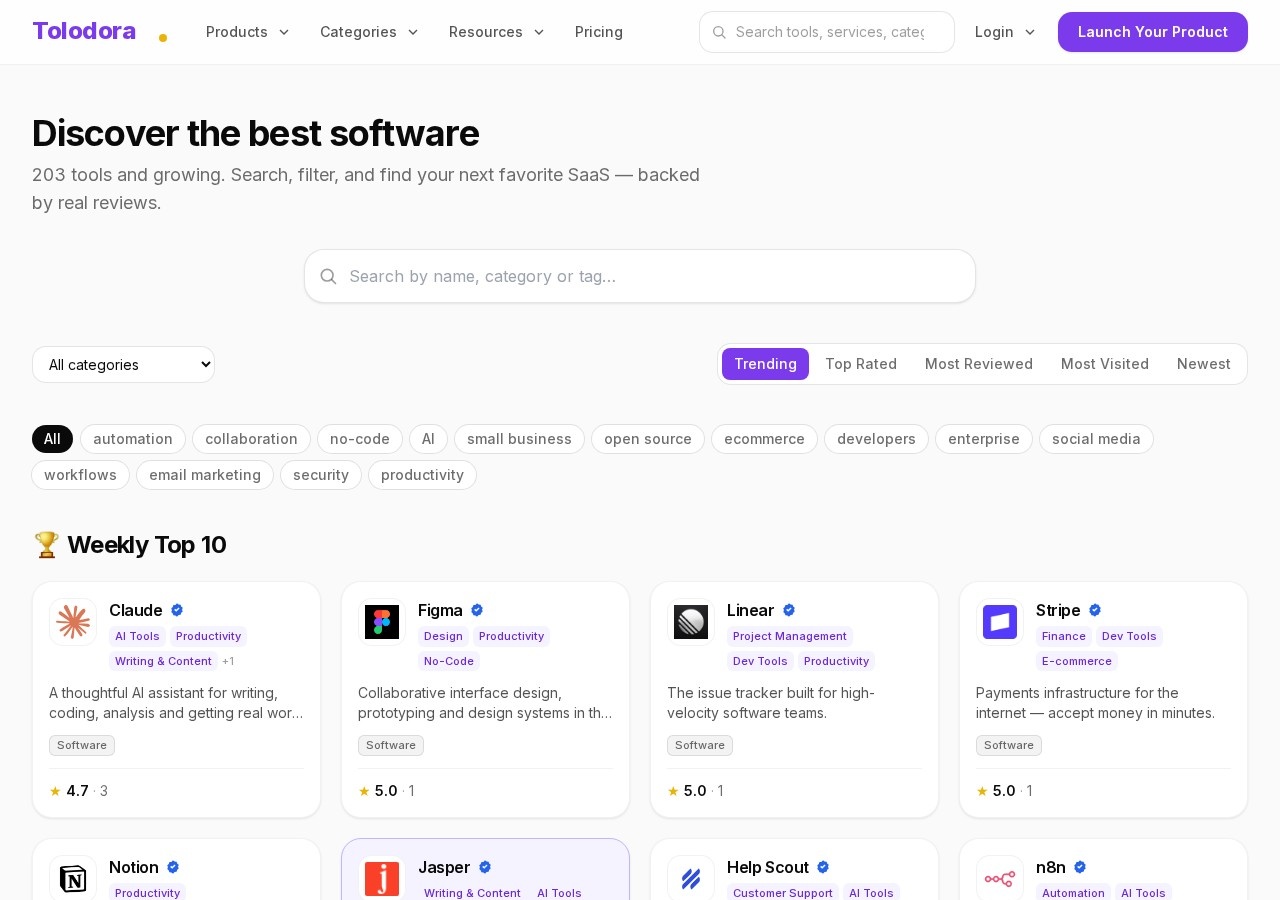Viewport: 1280px width, 900px height.
Task: Toggle the collaboration tag filter
Action: (251, 439)
